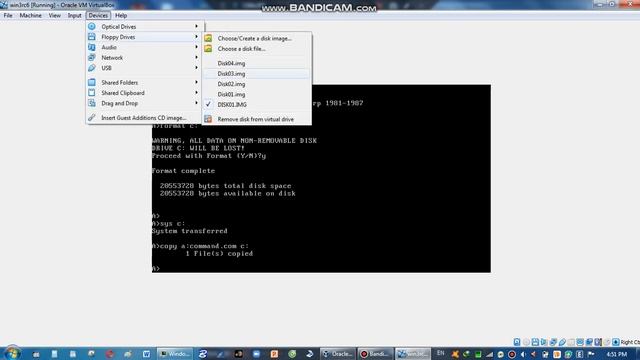Switch to the Bandicam taskbar button
This screenshot has height=360, width=640.
(375, 354)
